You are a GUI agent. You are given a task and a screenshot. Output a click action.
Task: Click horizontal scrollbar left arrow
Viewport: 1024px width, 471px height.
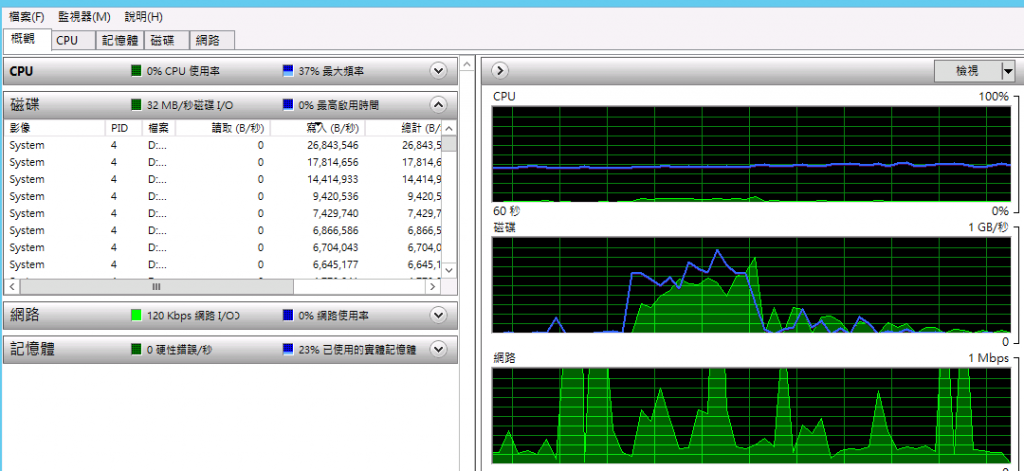point(12,287)
